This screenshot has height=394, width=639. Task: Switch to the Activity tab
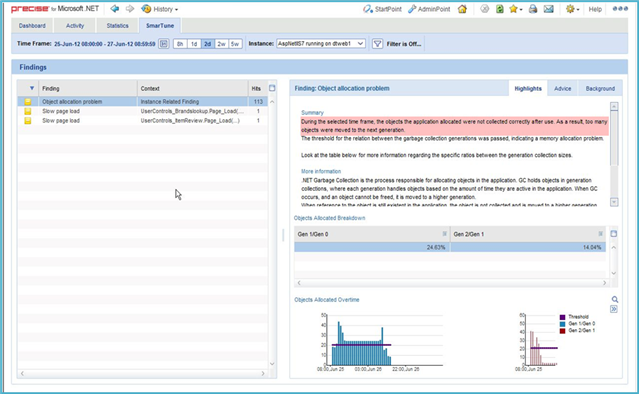click(x=75, y=26)
